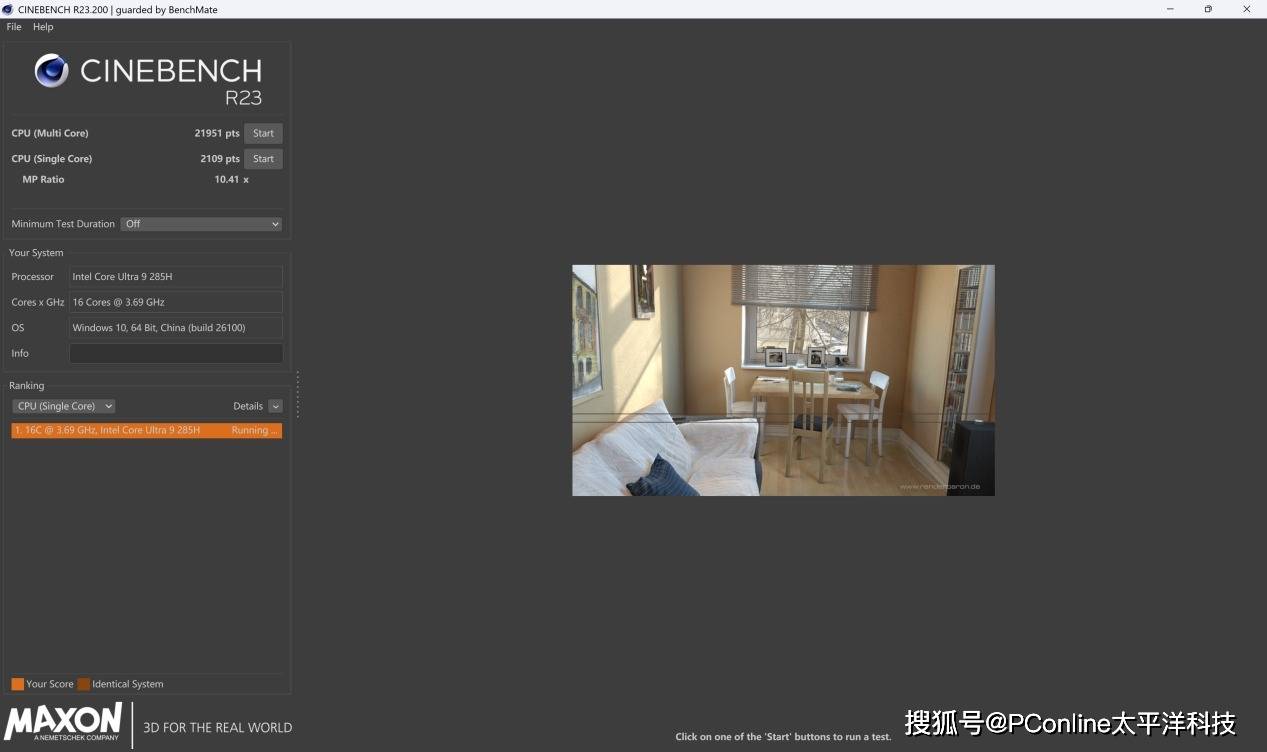Expand the ranking Details arrow button
Image resolution: width=1267 pixels, height=752 pixels.
[275, 406]
